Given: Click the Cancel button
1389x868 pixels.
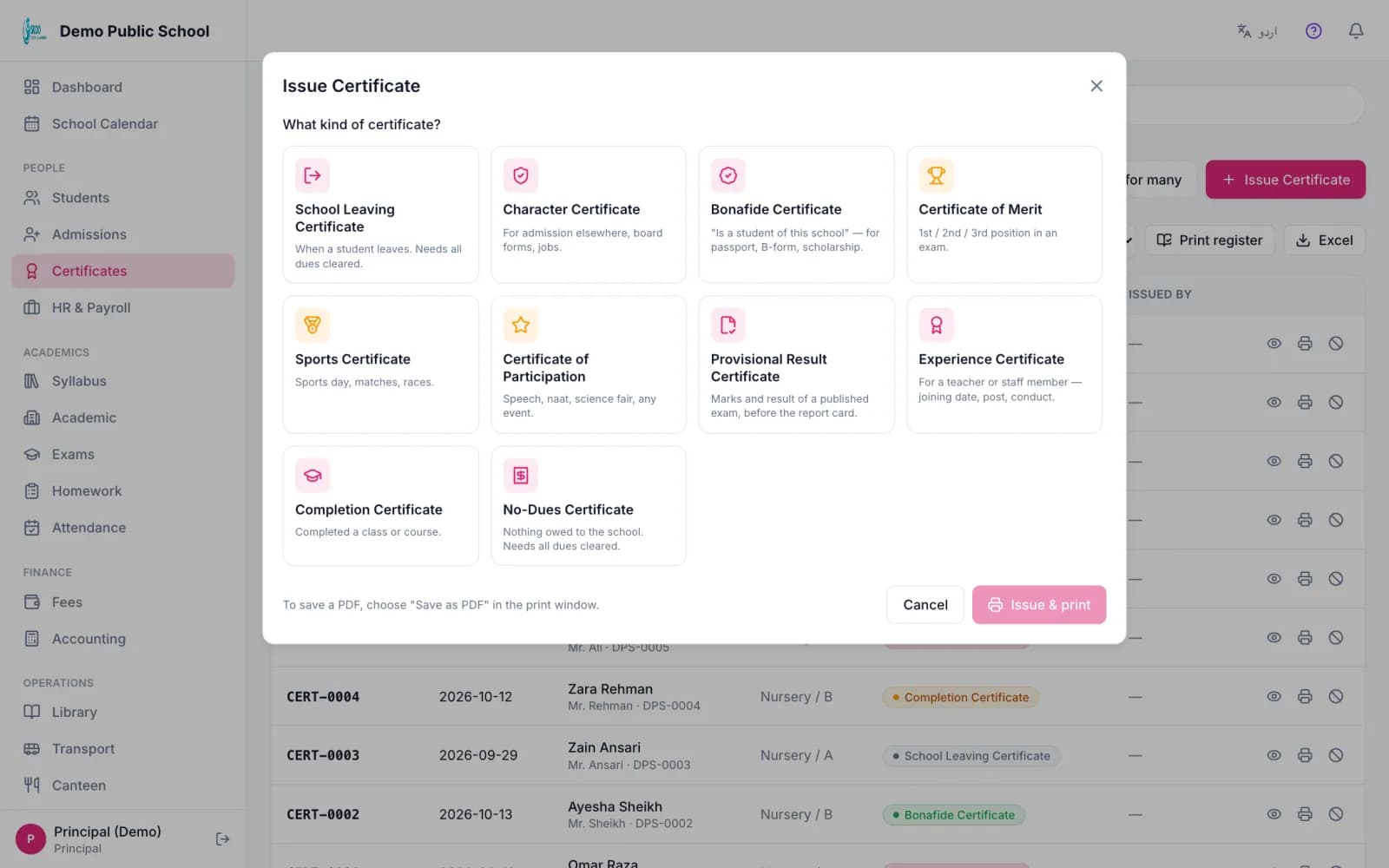Looking at the screenshot, I should (x=925, y=605).
